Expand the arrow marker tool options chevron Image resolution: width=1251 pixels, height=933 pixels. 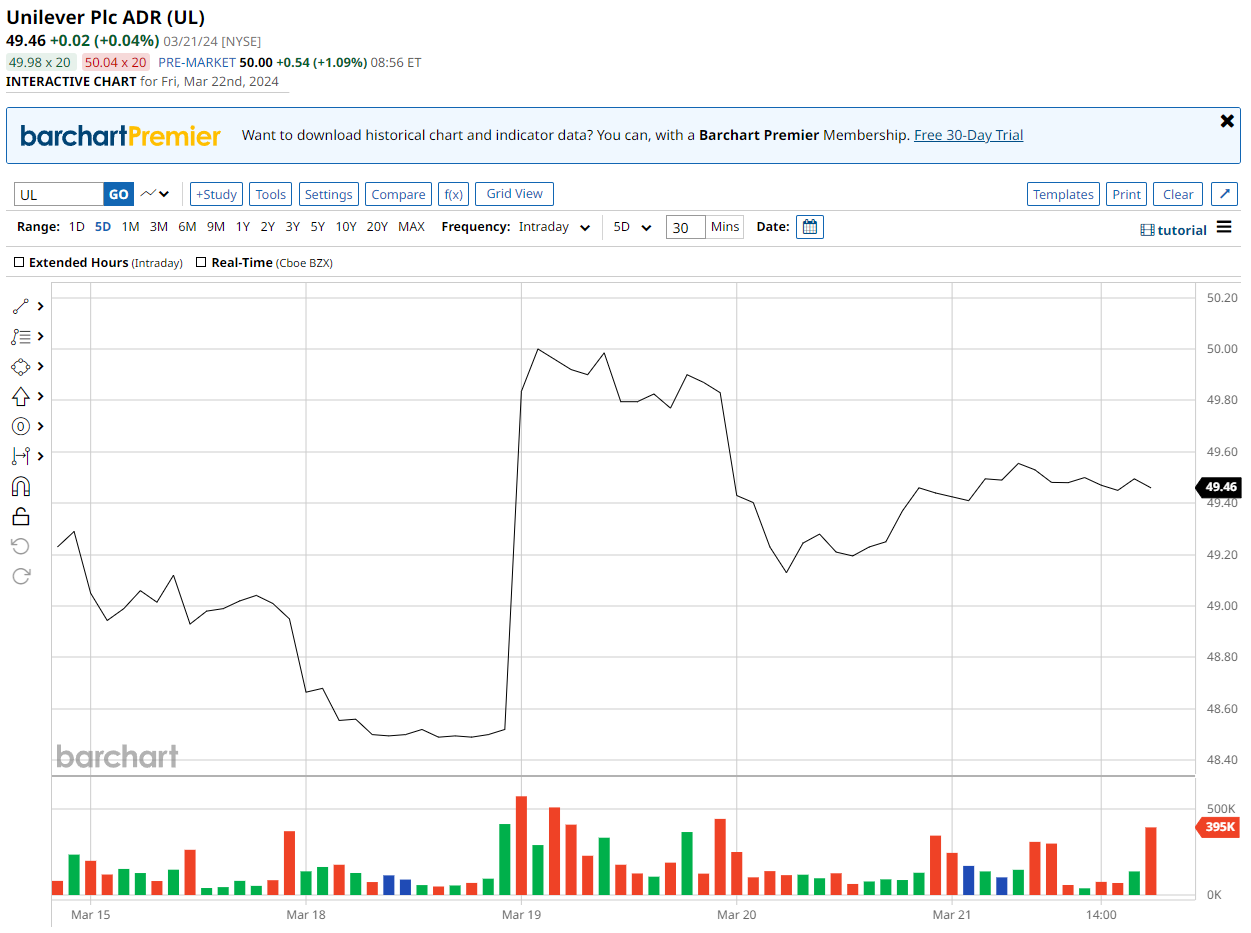pyautogui.click(x=40, y=396)
